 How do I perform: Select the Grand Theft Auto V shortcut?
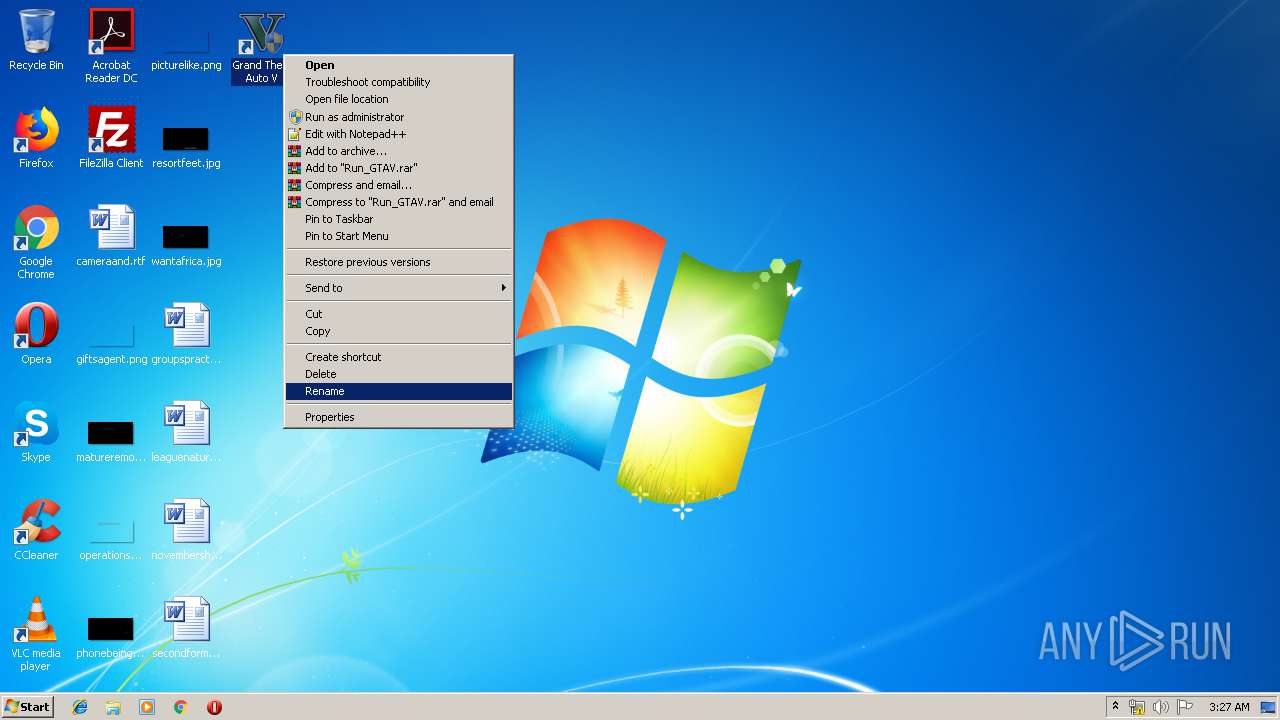[258, 46]
